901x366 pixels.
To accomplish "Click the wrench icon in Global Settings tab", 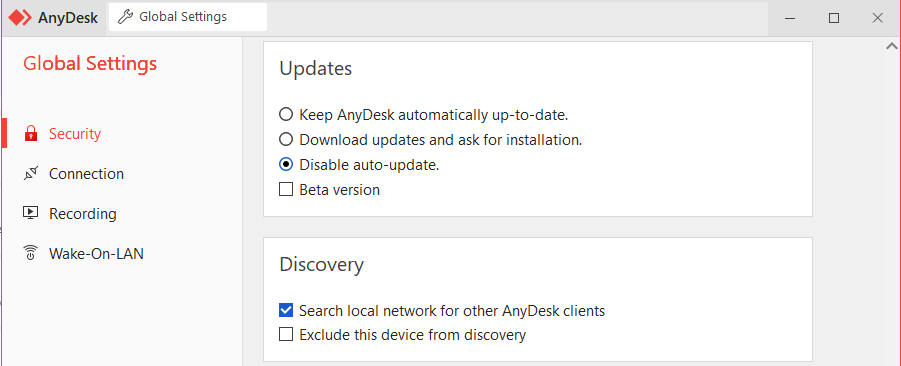I will click(x=125, y=17).
